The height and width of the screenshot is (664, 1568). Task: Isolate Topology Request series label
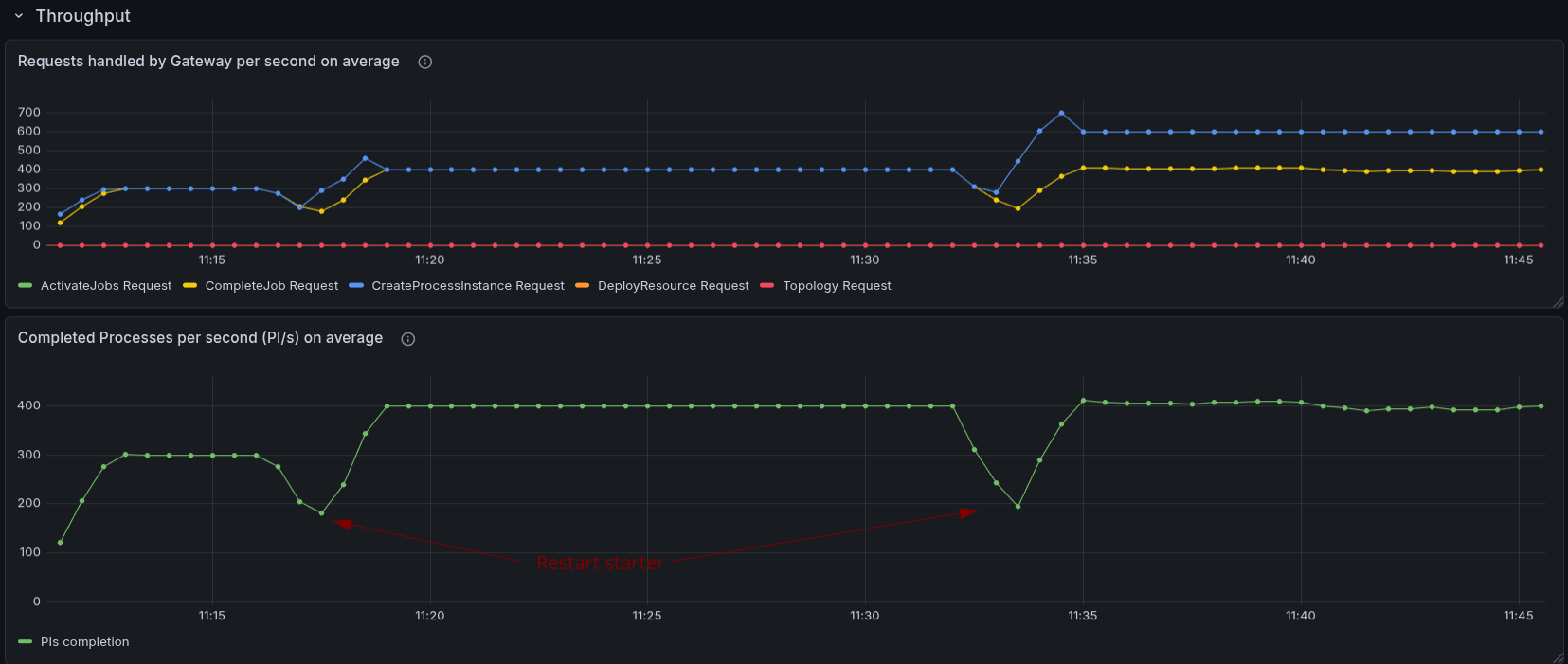point(837,286)
